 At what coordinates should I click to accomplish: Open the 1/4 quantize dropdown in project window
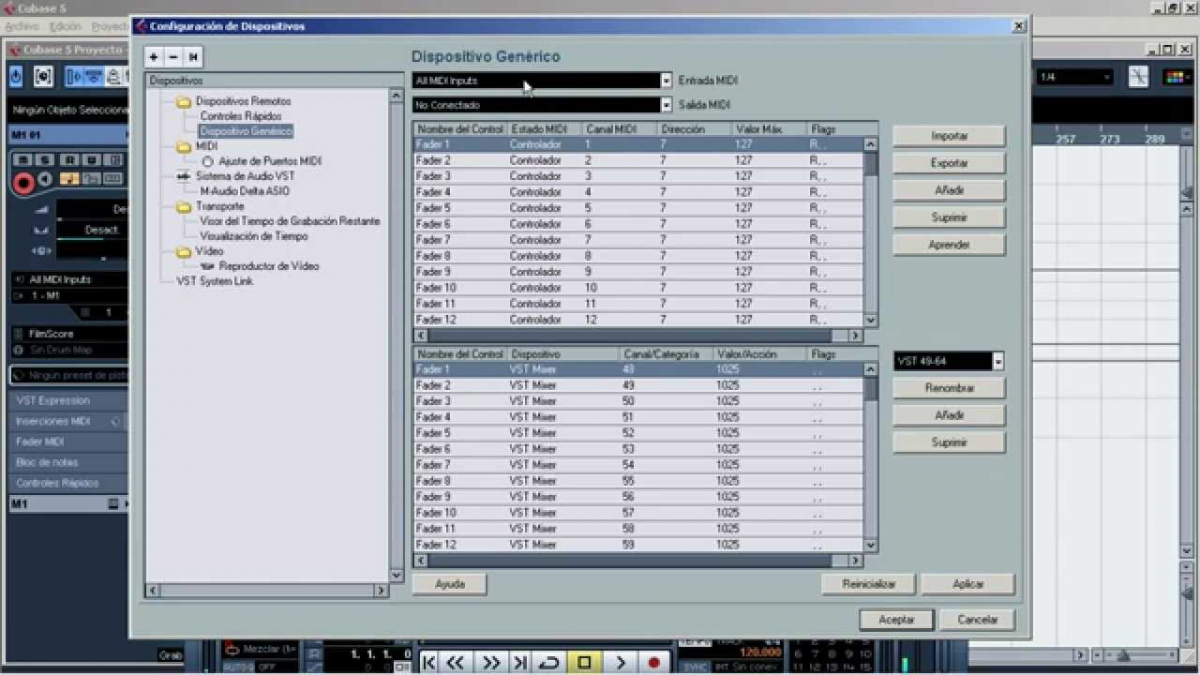[x=1075, y=77]
